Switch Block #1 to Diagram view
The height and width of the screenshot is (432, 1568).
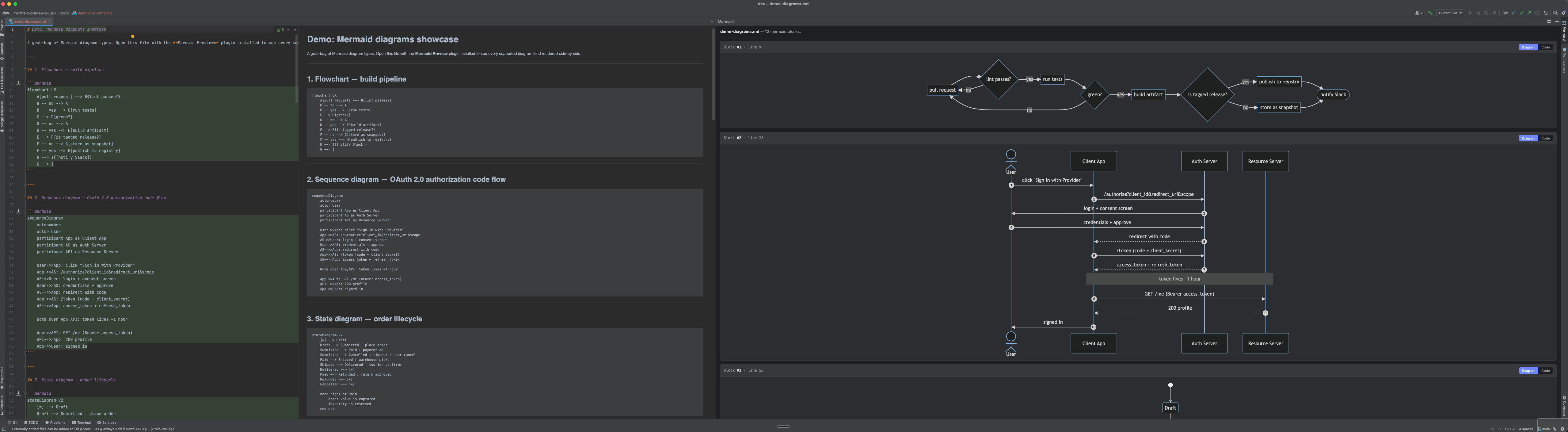(1528, 47)
